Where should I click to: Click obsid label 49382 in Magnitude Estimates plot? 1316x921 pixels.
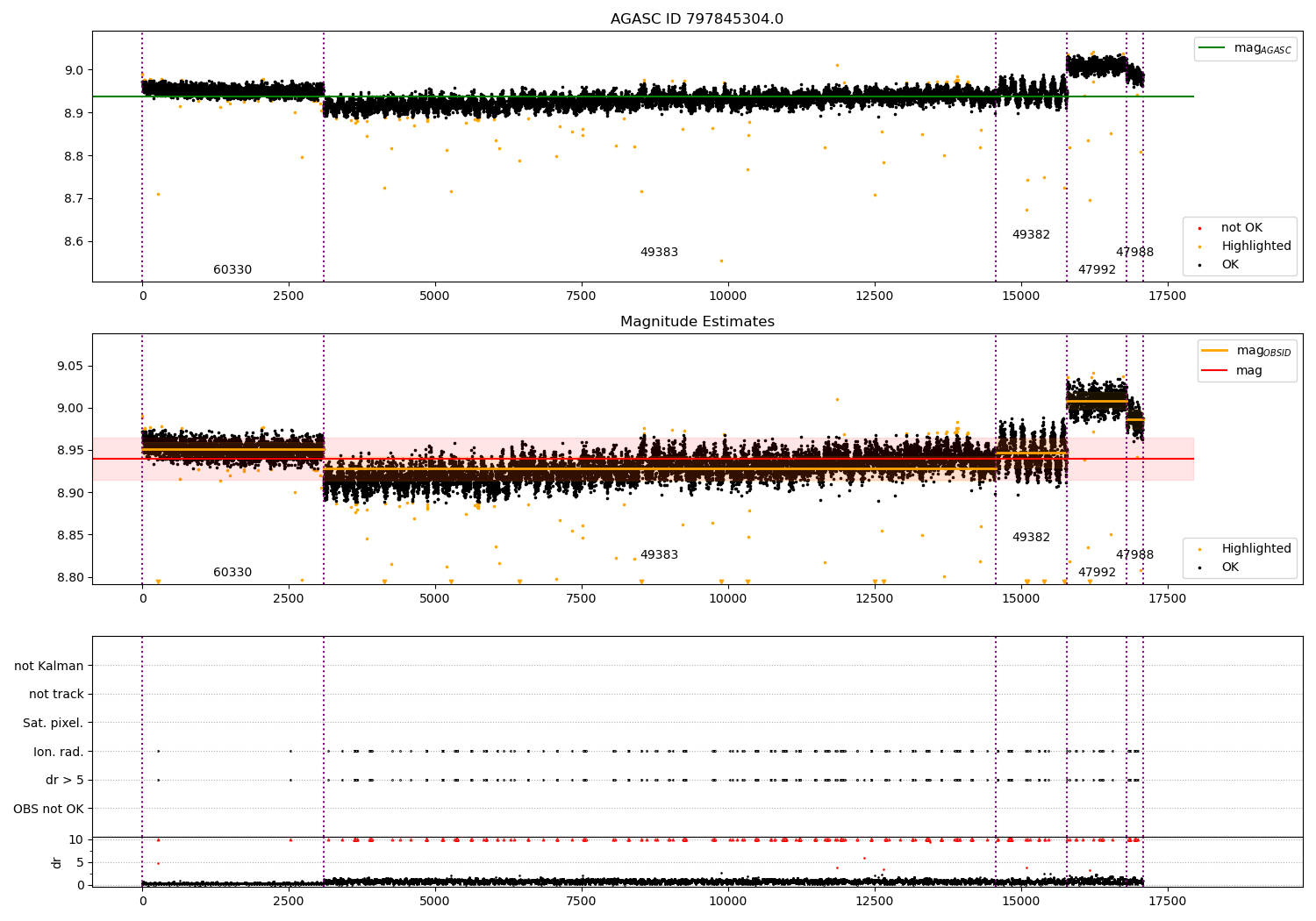point(1031,538)
